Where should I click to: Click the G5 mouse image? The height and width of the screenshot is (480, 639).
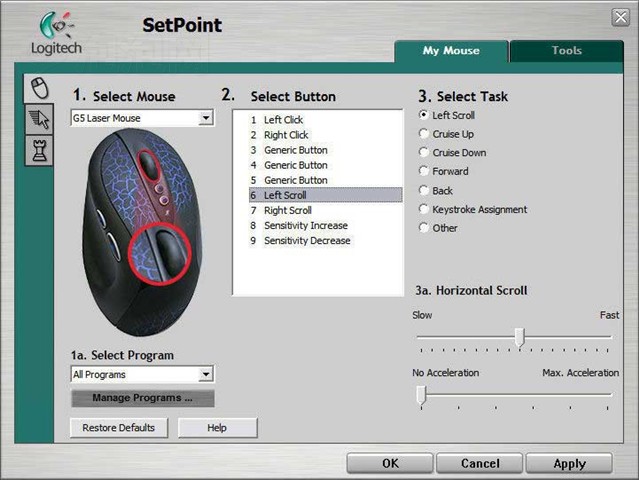click(x=141, y=232)
